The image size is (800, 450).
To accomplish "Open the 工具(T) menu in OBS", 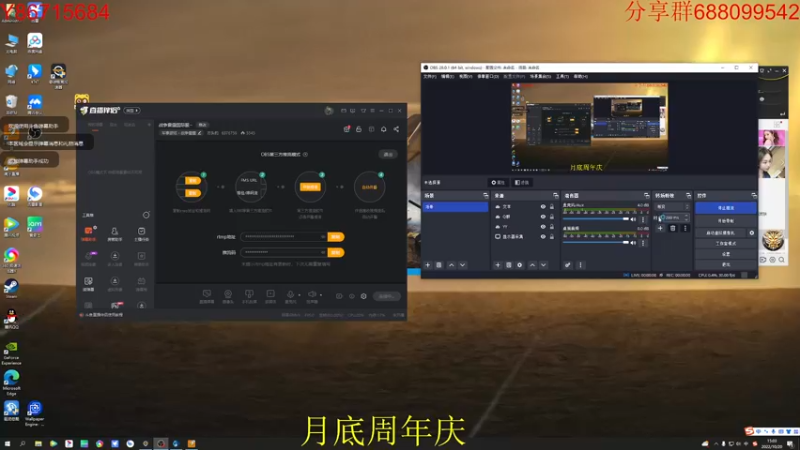I will pyautogui.click(x=562, y=77).
